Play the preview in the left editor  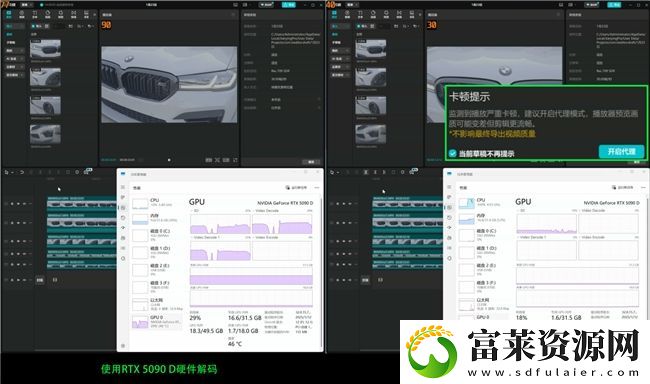point(169,160)
